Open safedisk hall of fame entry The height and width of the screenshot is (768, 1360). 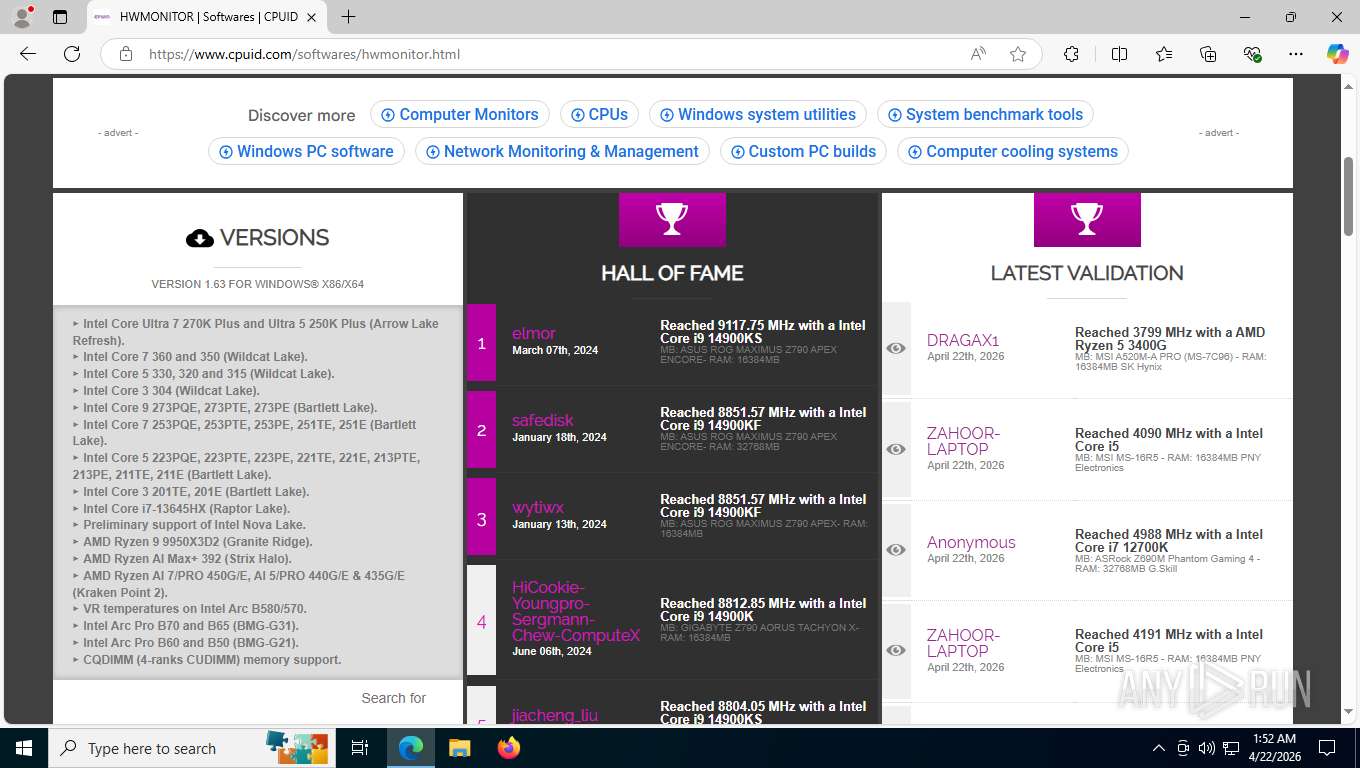coord(542,420)
